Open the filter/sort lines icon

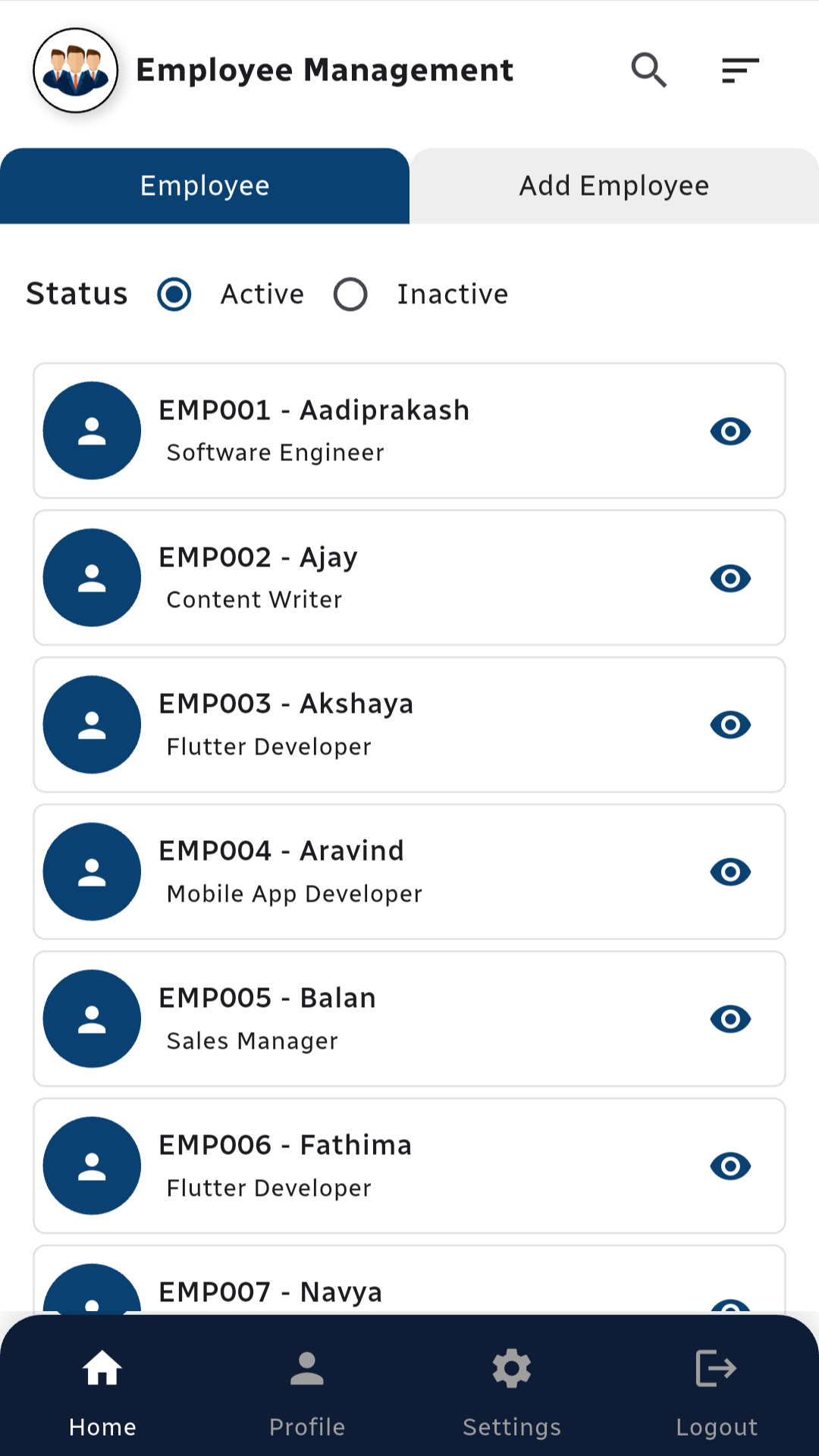740,71
